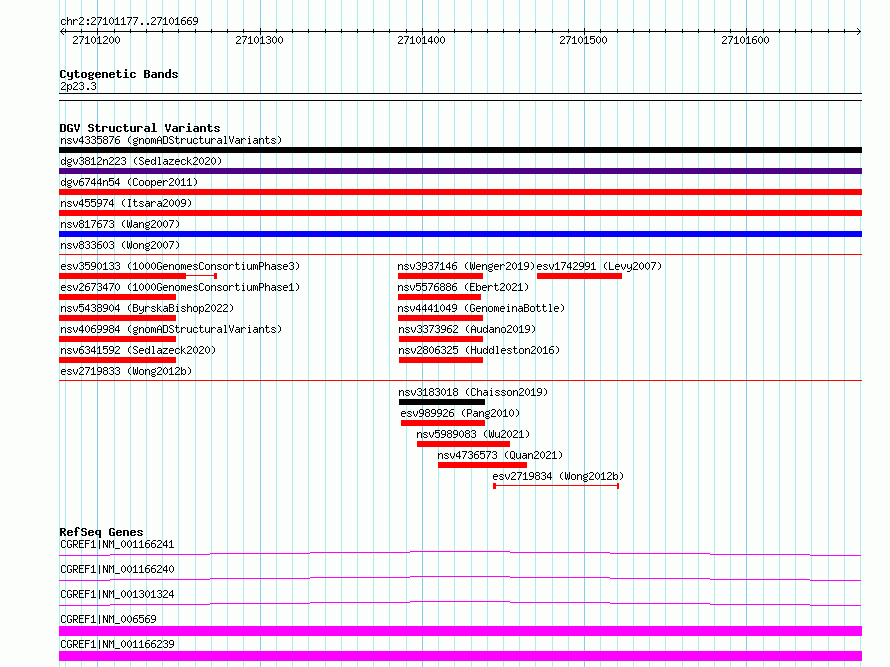Click the purple bar for dgv3812n223

tap(460, 171)
